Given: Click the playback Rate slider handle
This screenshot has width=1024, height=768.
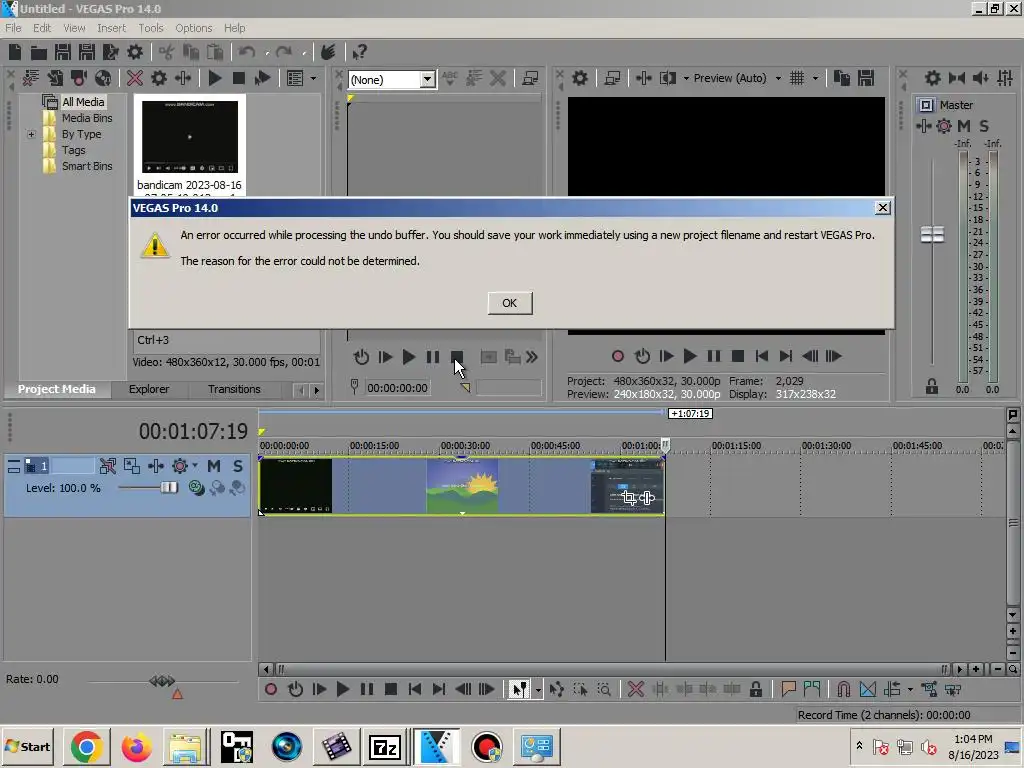Looking at the screenshot, I should [x=162, y=681].
